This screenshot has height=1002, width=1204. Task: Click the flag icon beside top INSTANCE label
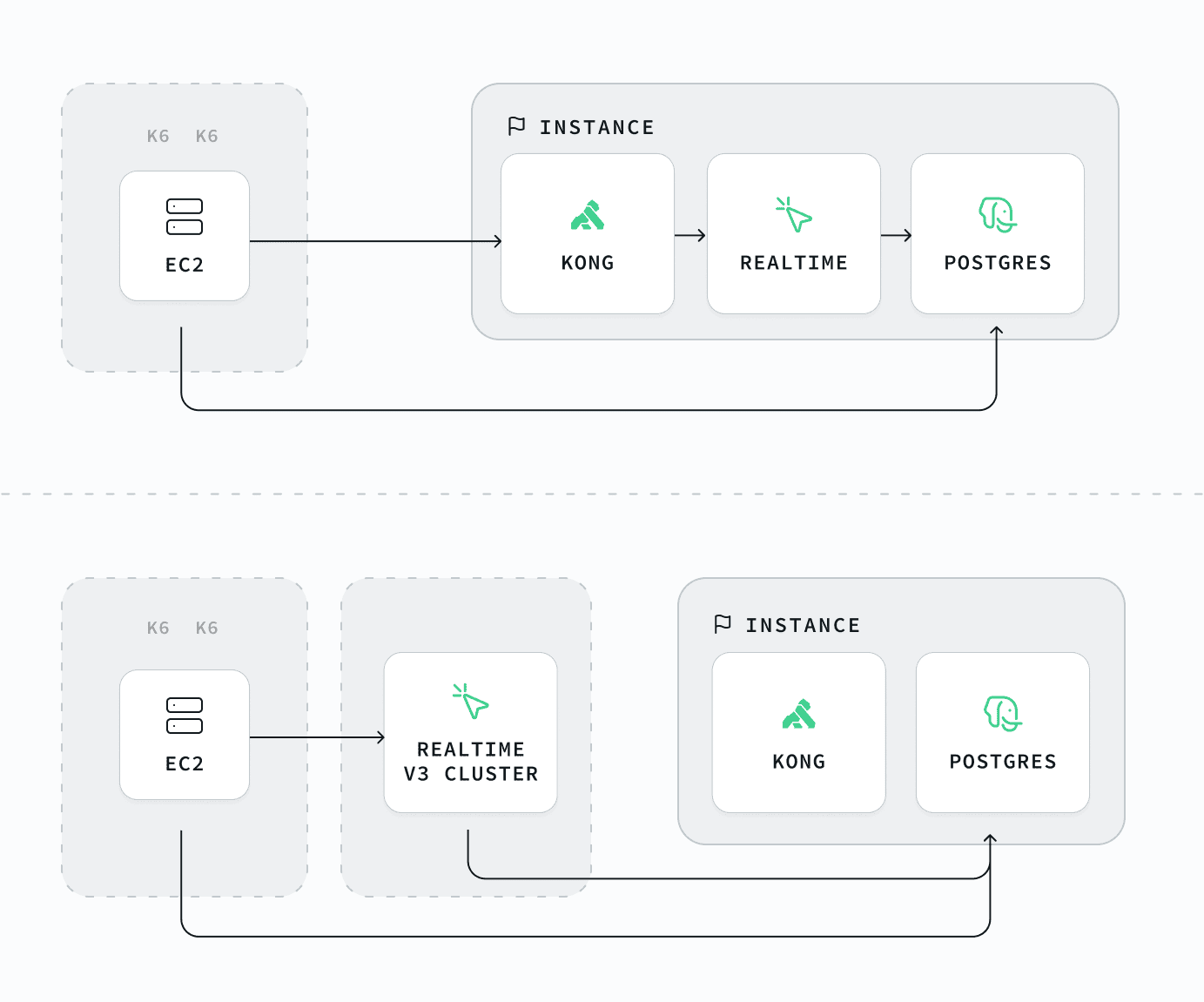(x=516, y=126)
